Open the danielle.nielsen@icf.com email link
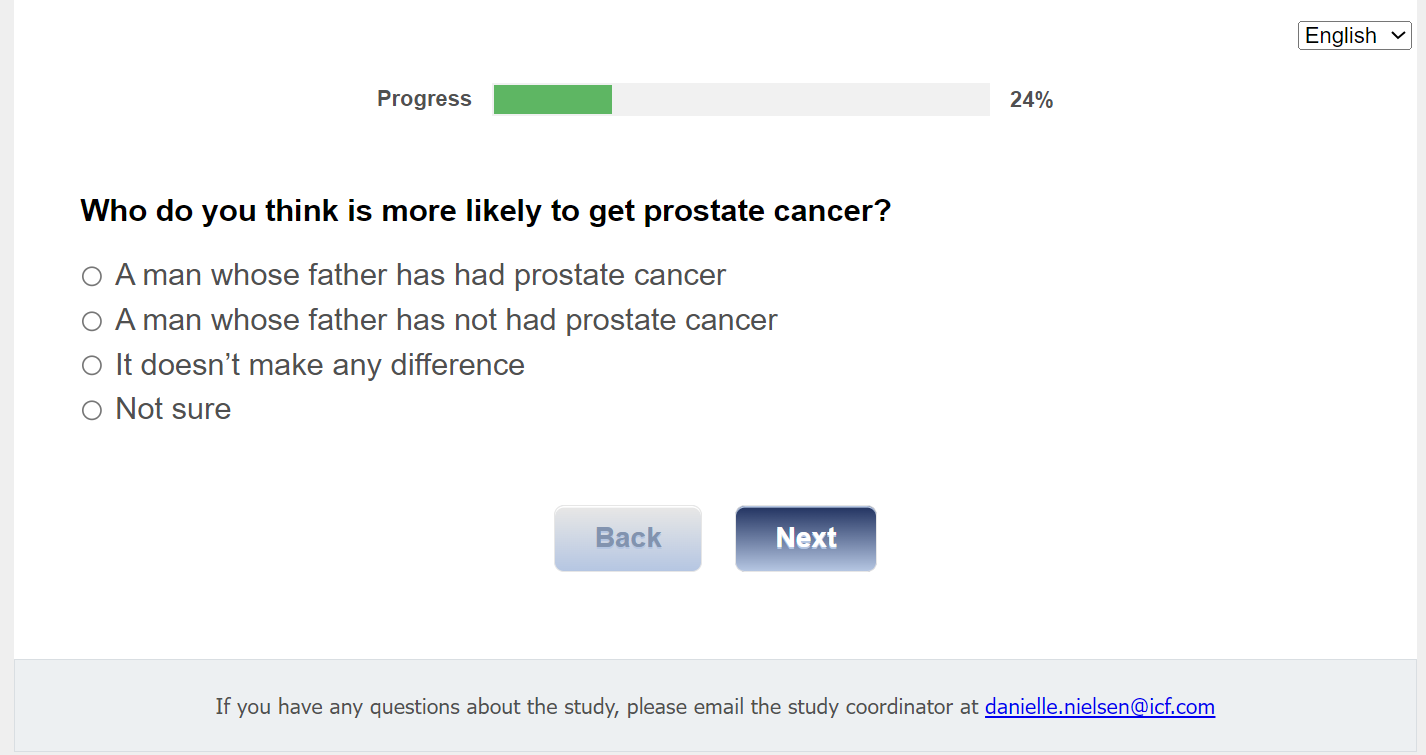Viewport: 1426px width, 755px height. click(x=1099, y=707)
